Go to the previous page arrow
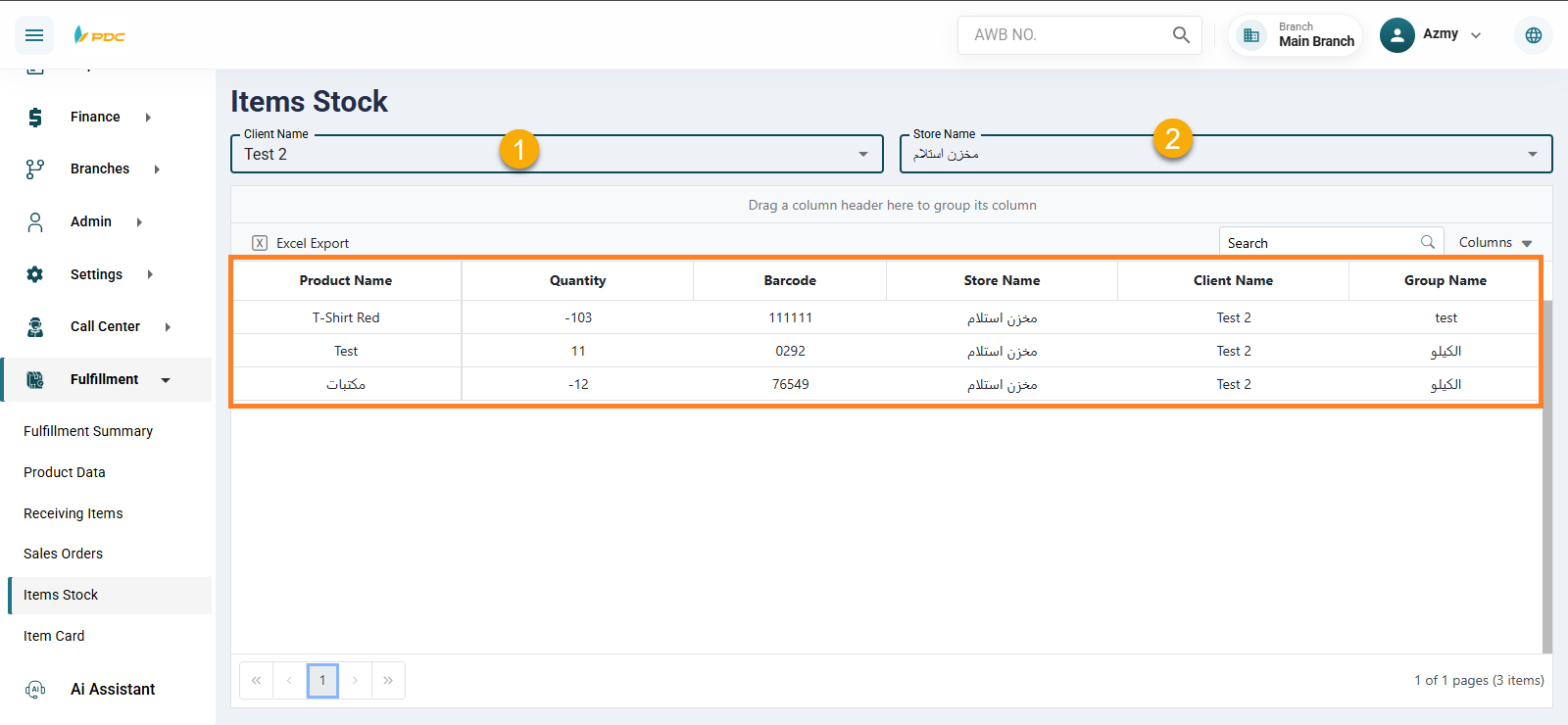Viewport: 1568px width, 725px height. [x=289, y=680]
